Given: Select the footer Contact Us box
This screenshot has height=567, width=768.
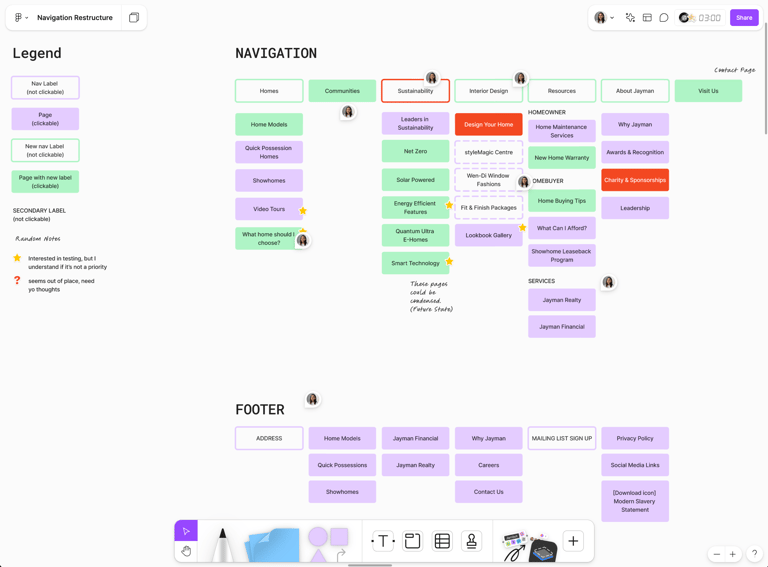Looking at the screenshot, I should pos(489,492).
